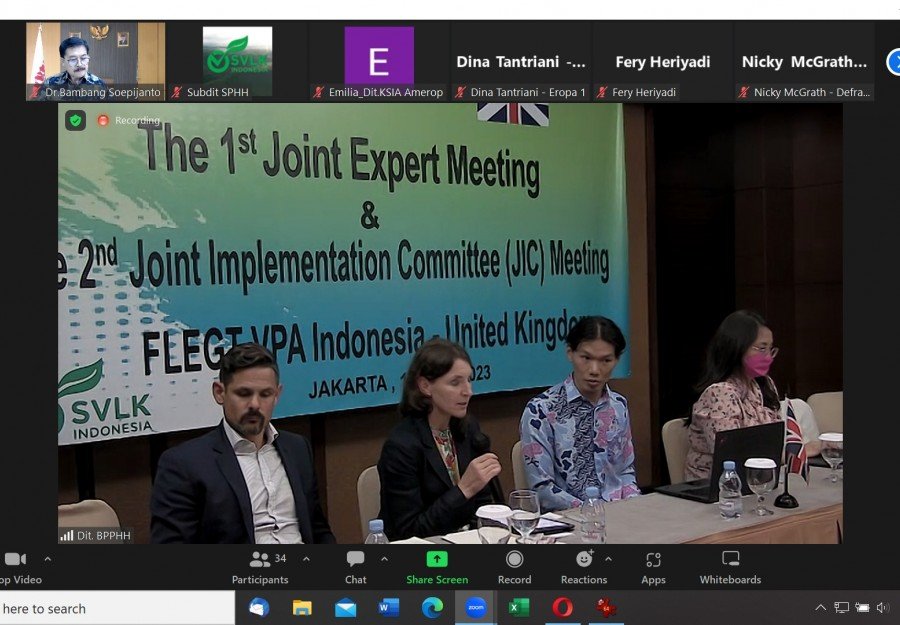Select the Fery Heriyadi participant tile
The width and height of the screenshot is (900, 625).
[x=662, y=61]
